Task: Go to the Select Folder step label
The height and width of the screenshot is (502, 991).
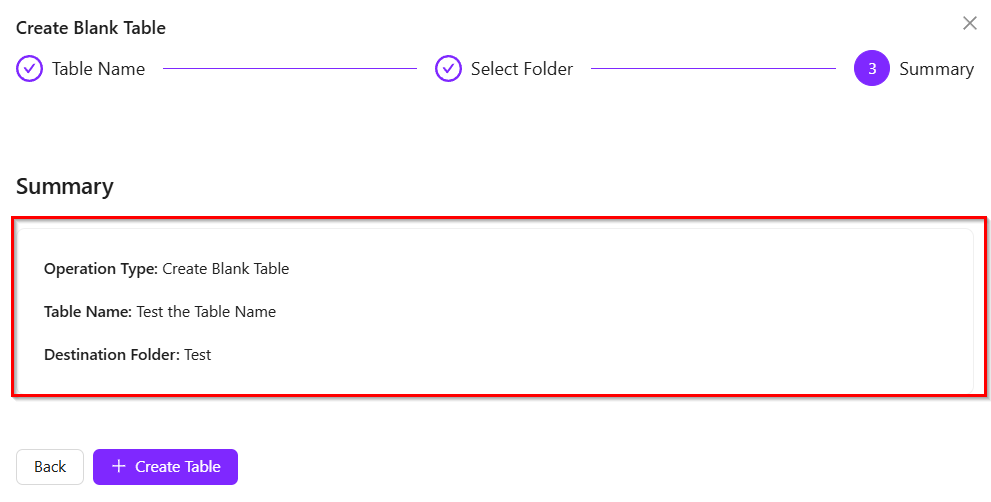Action: pos(522,69)
